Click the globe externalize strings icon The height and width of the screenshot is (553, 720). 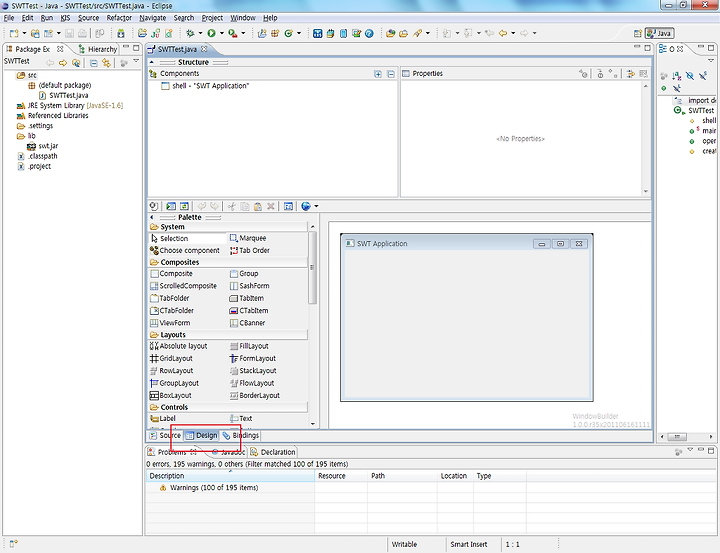(306, 206)
